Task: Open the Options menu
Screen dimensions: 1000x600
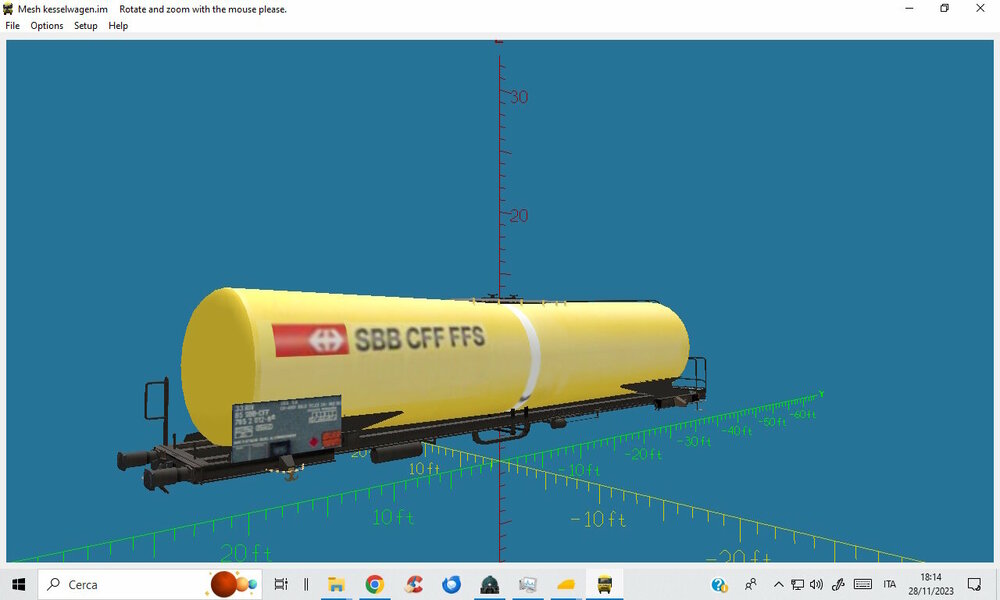Action: click(x=47, y=26)
